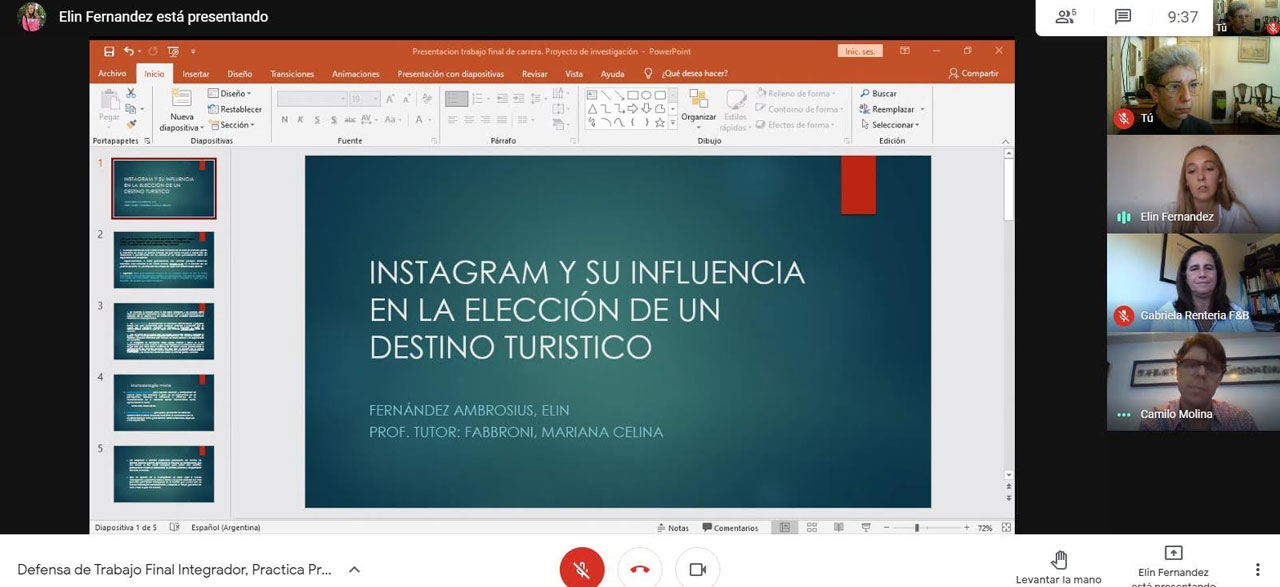Switch to slide sorter view icon
This screenshot has width=1280, height=587.
pyautogui.click(x=811, y=528)
